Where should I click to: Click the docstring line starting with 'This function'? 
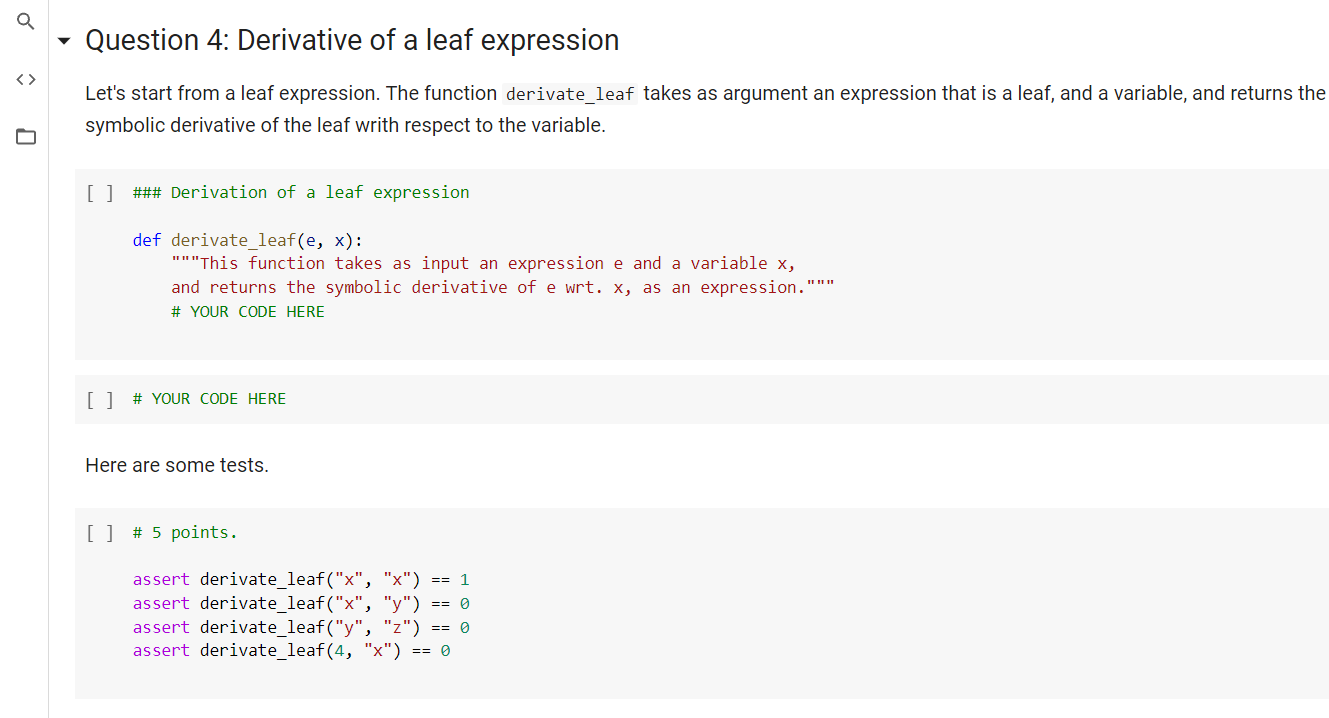click(x=483, y=264)
